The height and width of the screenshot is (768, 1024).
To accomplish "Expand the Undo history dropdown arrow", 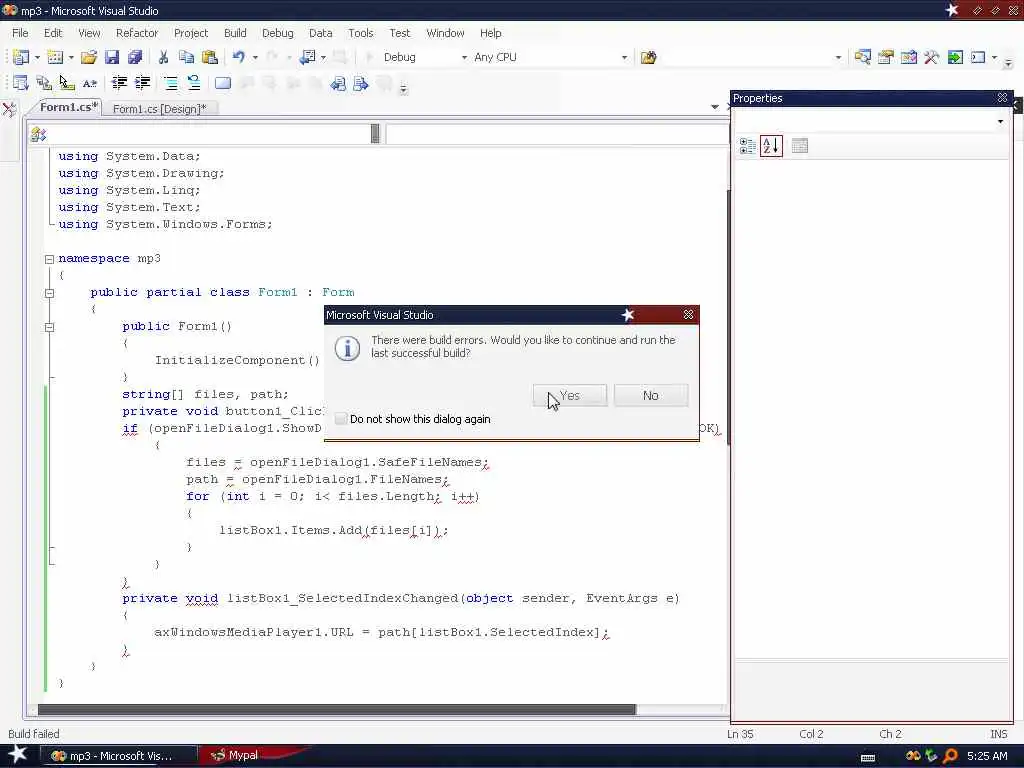I will [x=255, y=57].
